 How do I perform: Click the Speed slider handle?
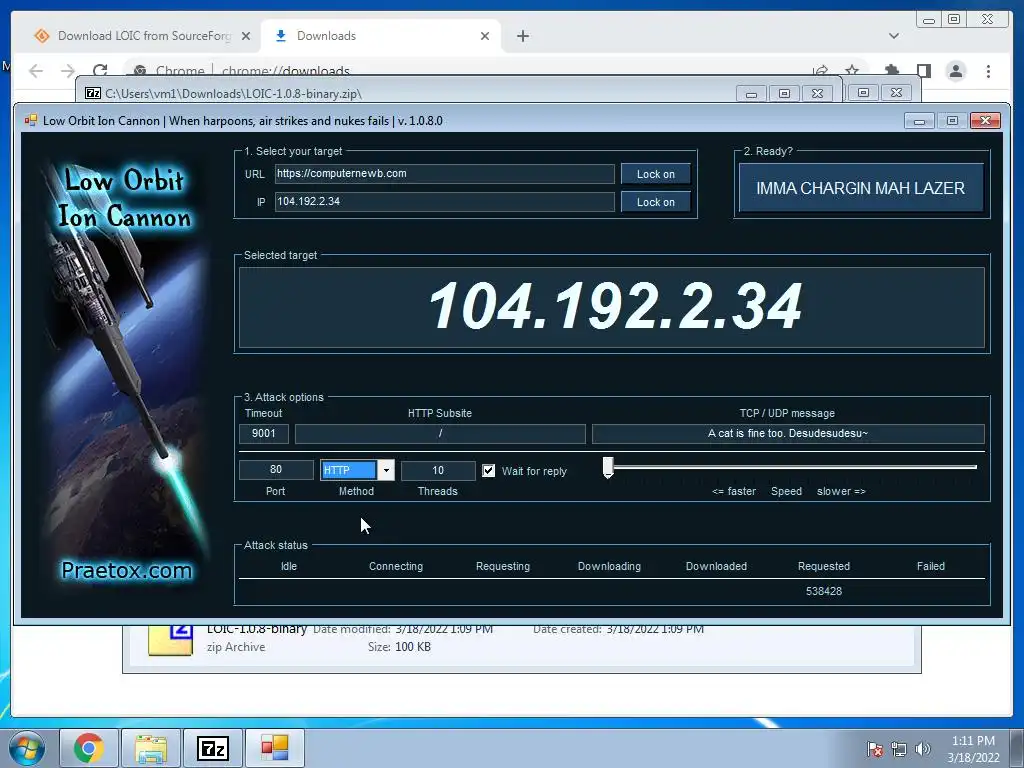[x=608, y=468]
